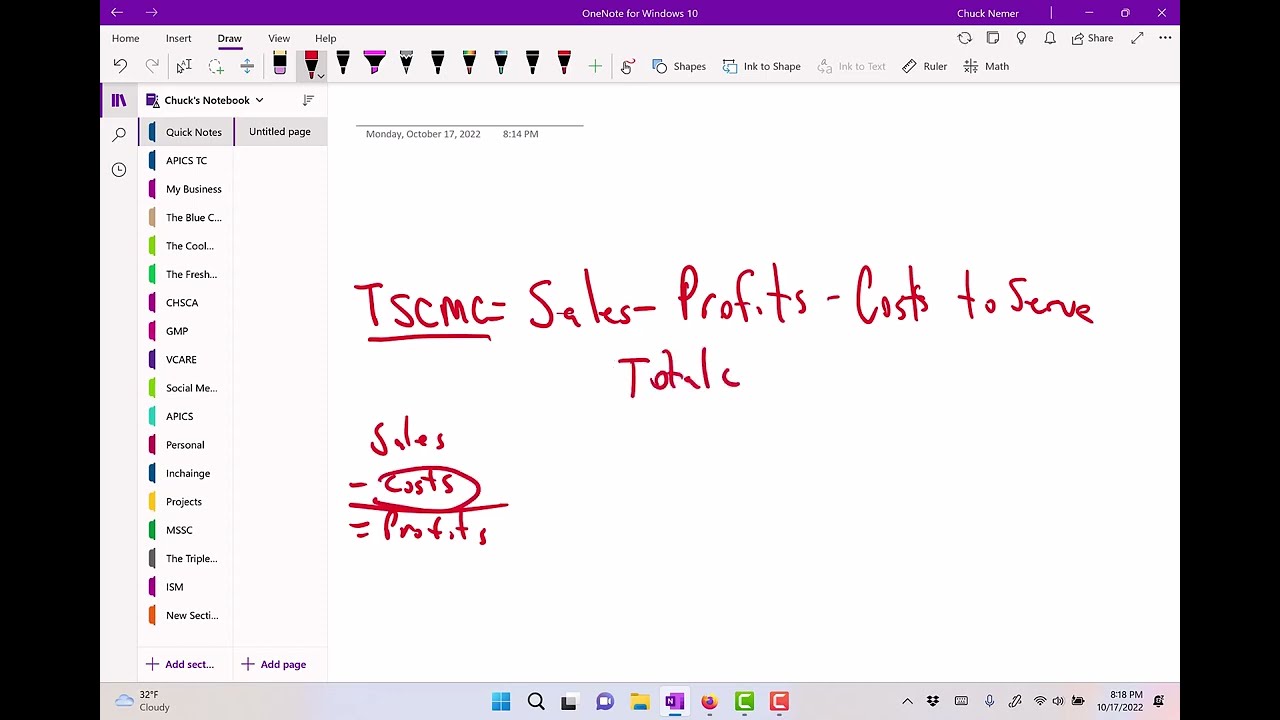Viewport: 1280px width, 720px height.
Task: Open the Help tab
Action: coord(325,38)
